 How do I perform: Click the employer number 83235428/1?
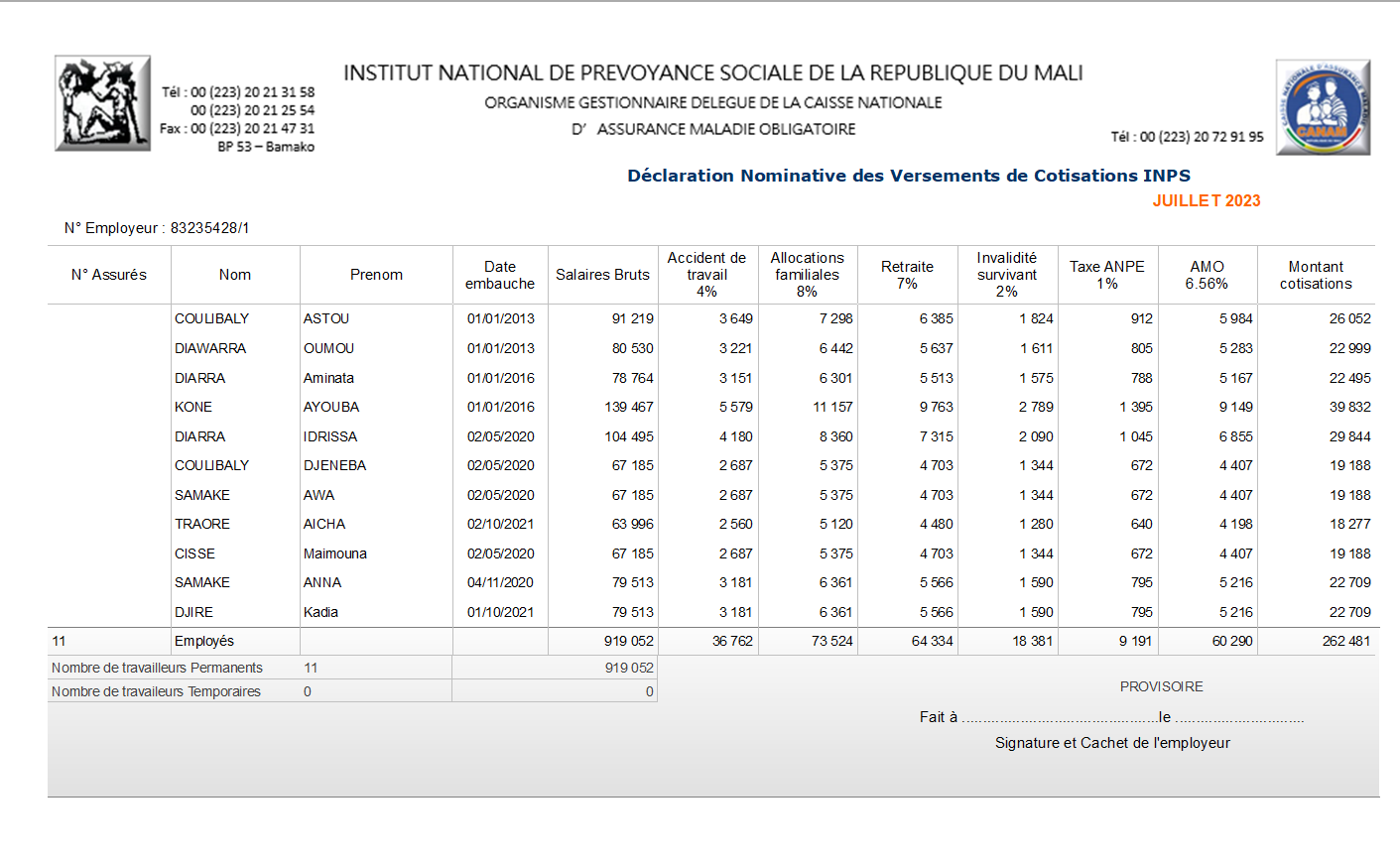point(209,228)
